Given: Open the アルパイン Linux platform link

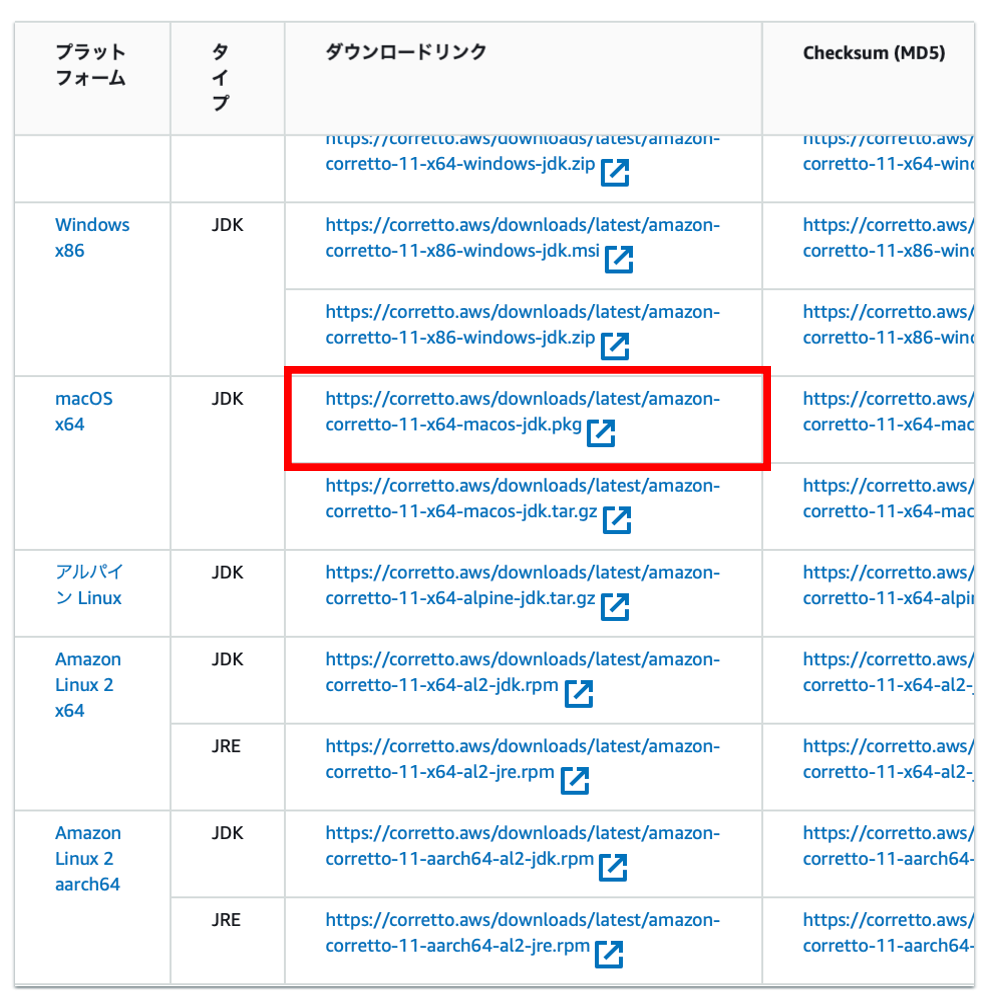Looking at the screenshot, I should click(x=88, y=585).
